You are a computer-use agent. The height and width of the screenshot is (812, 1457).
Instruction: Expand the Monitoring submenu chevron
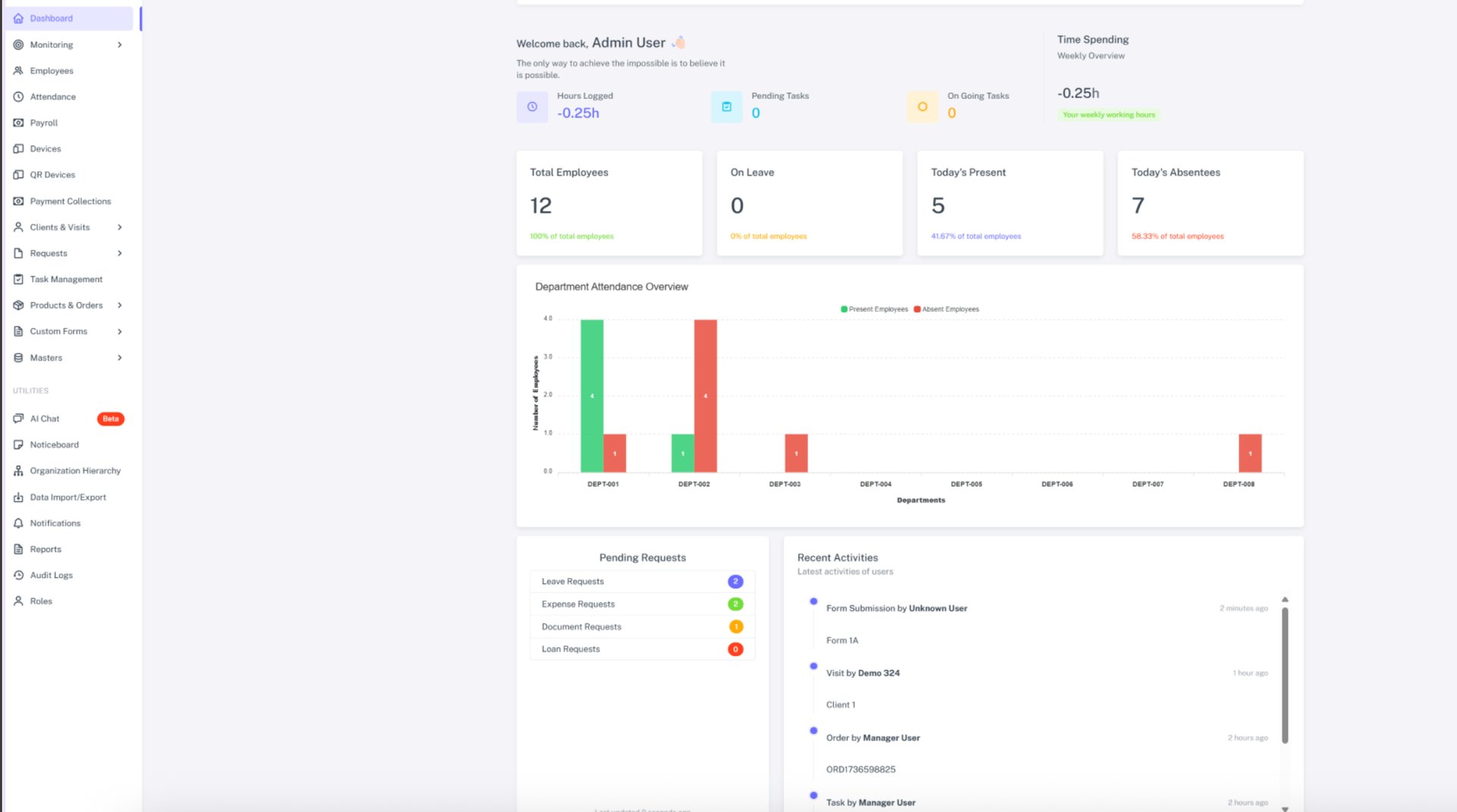click(x=120, y=45)
